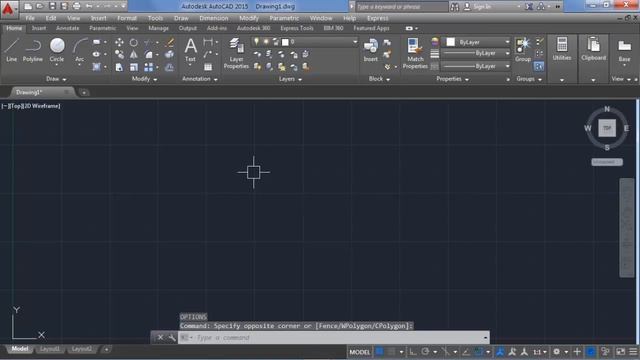The width and height of the screenshot is (640, 360).
Task: Expand the Layers panel
Action: (291, 79)
